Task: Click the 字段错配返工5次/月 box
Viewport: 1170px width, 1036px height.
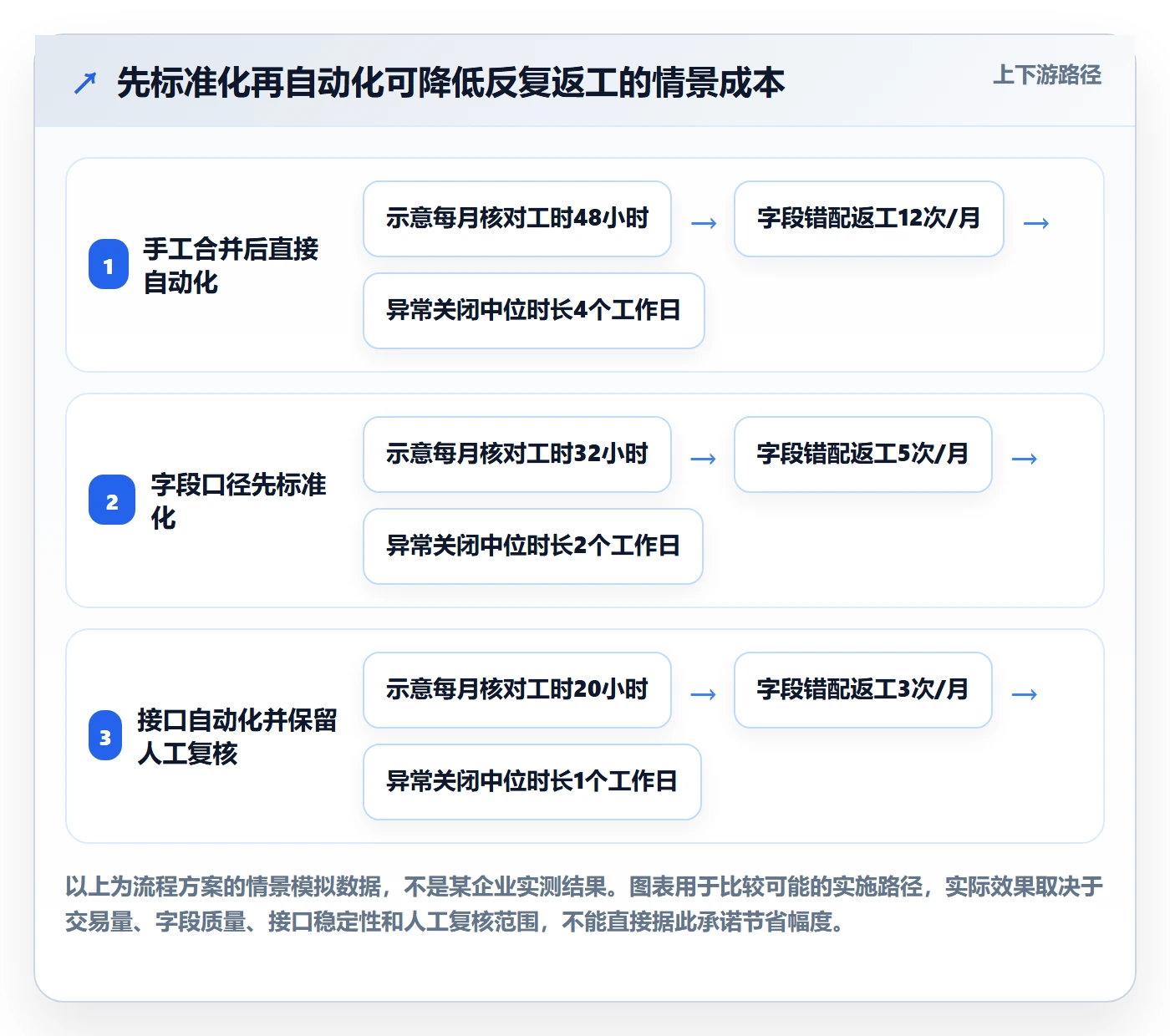Action: (863, 455)
